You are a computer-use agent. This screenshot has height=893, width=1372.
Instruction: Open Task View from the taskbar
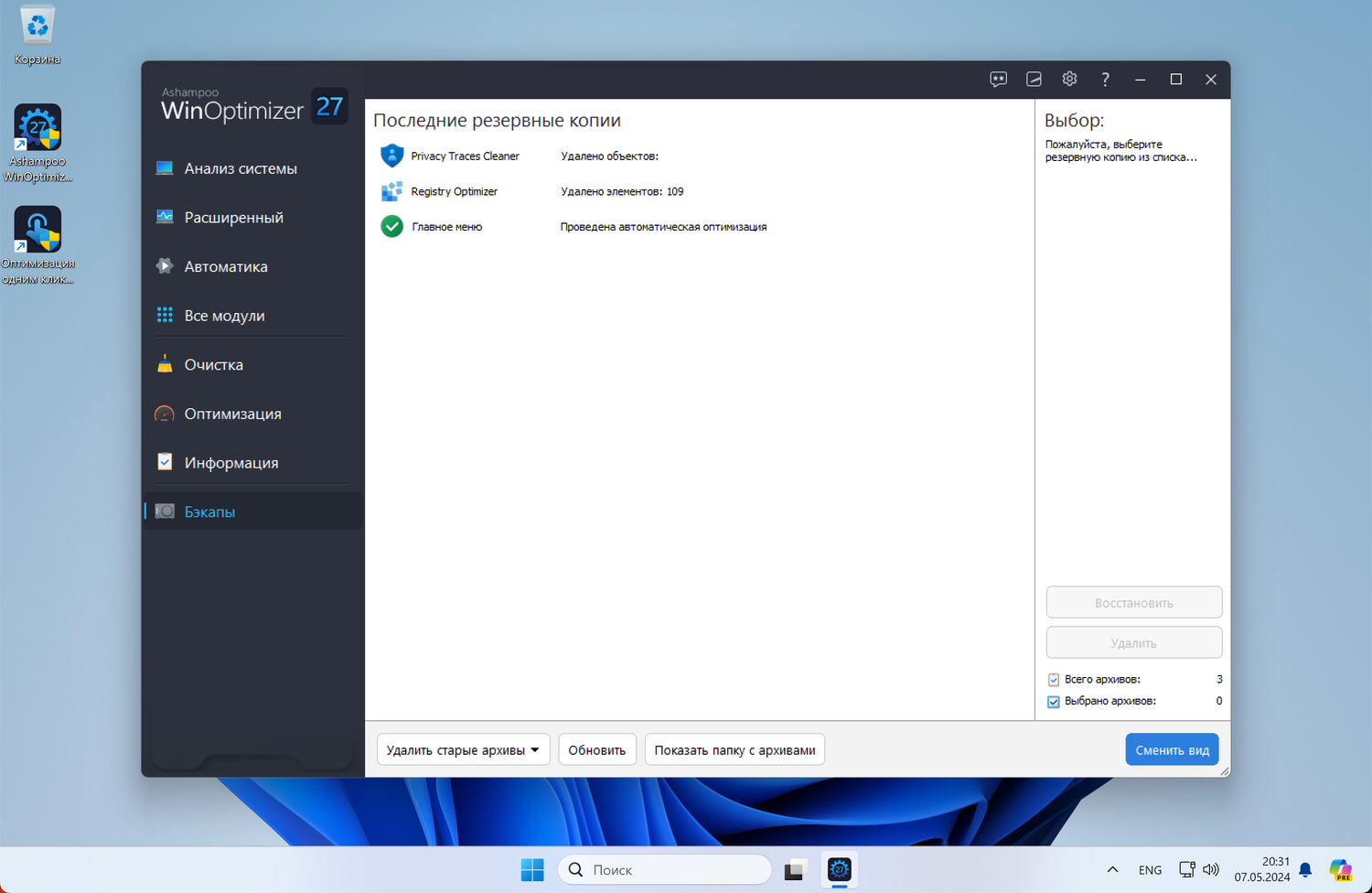(794, 870)
